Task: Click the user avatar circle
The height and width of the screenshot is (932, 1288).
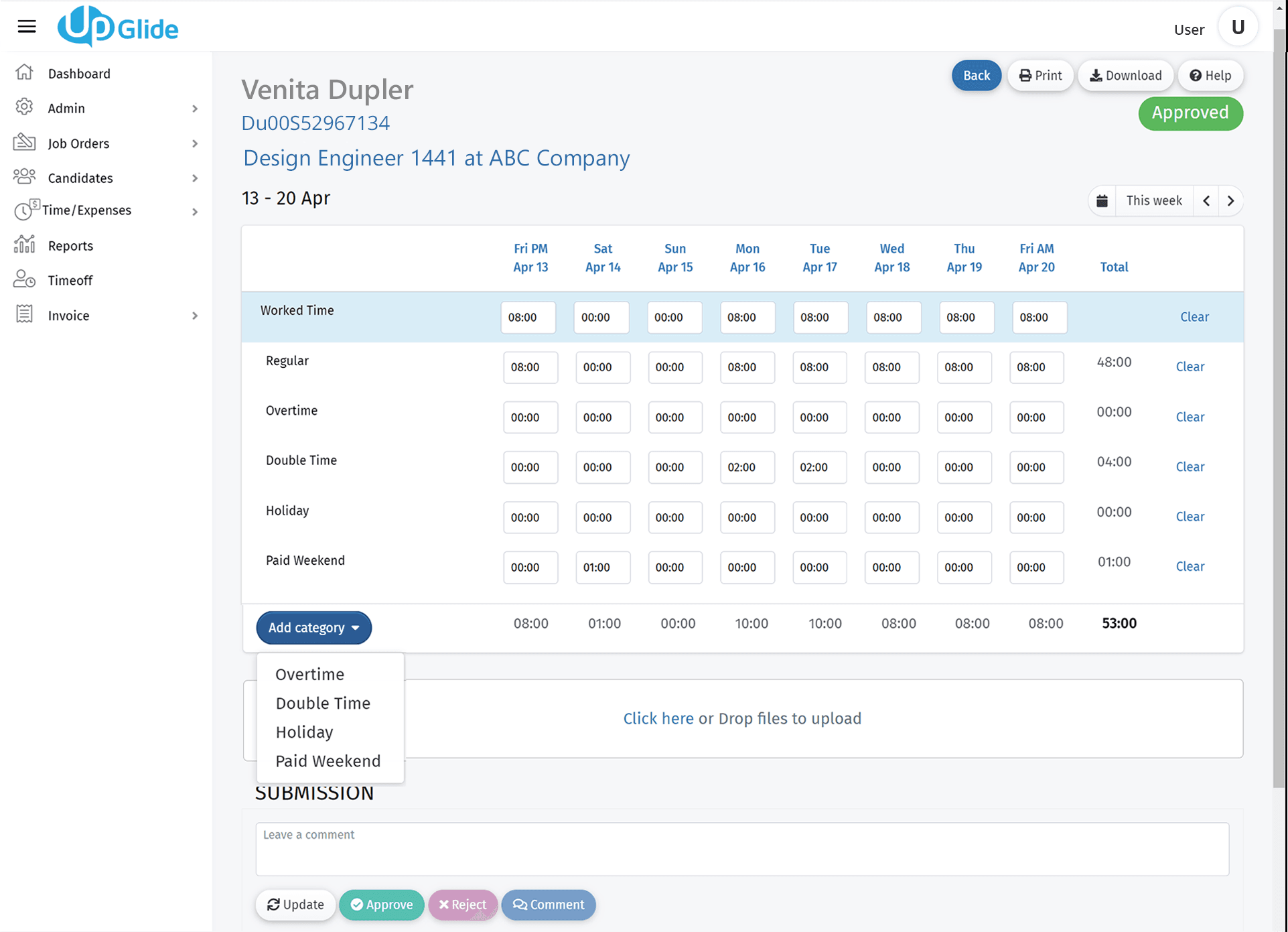Action: (x=1238, y=26)
